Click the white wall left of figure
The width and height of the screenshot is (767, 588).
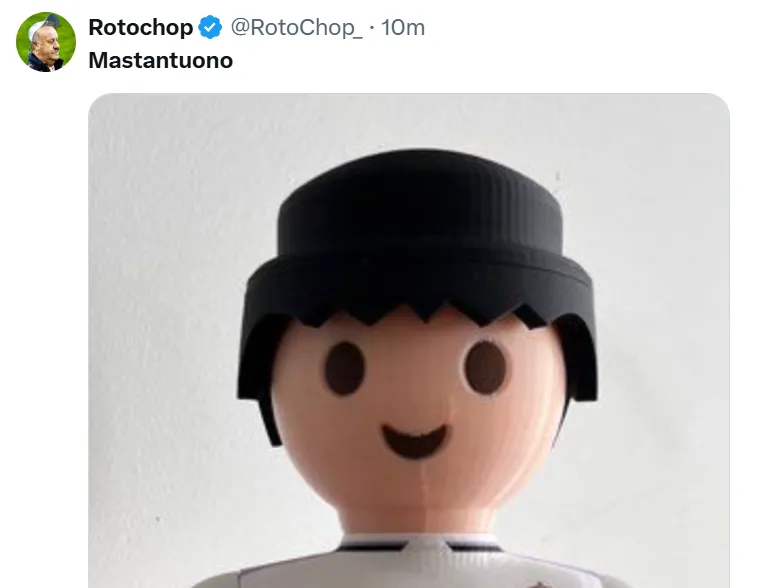click(161, 342)
